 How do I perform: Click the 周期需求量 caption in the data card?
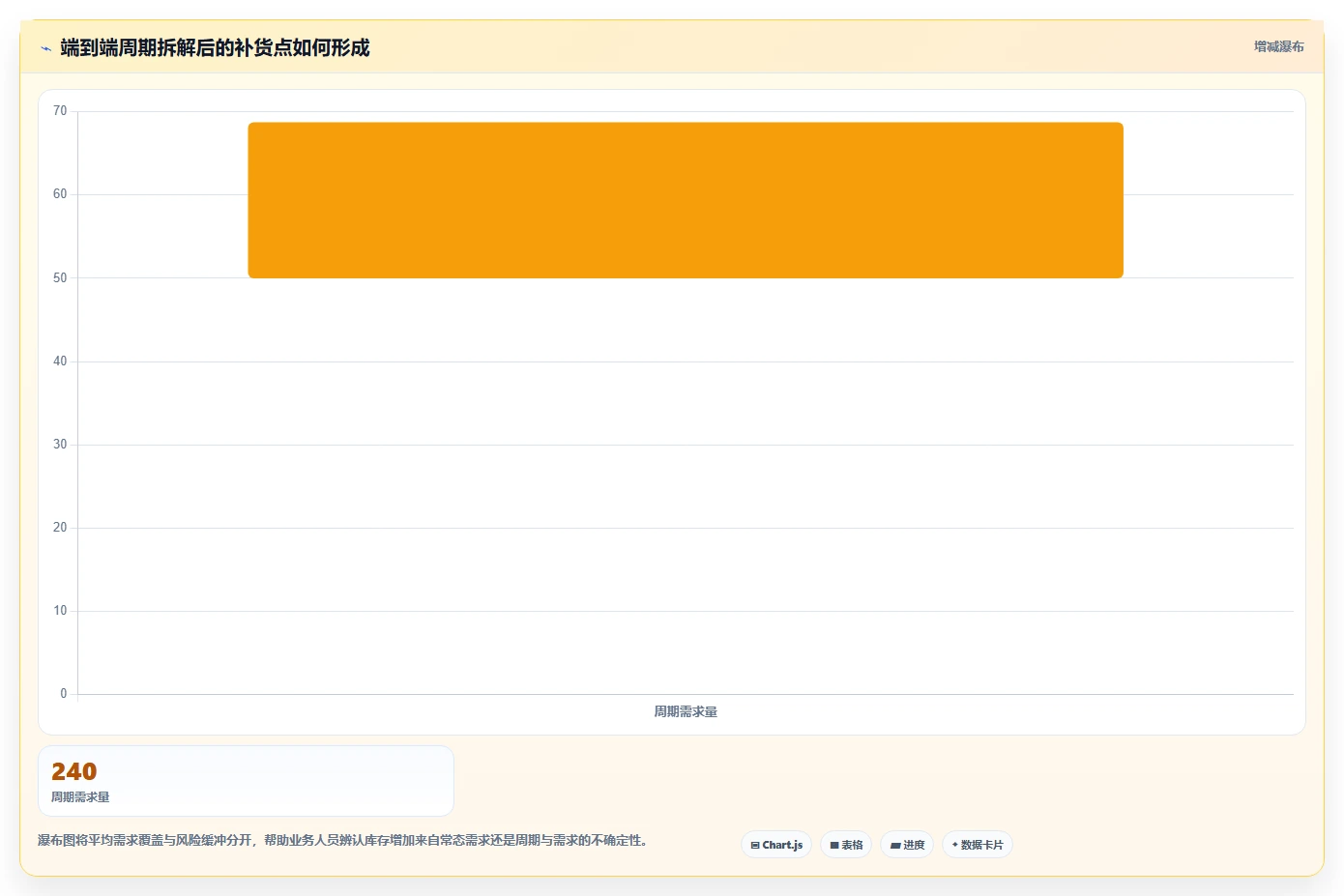coord(80,797)
